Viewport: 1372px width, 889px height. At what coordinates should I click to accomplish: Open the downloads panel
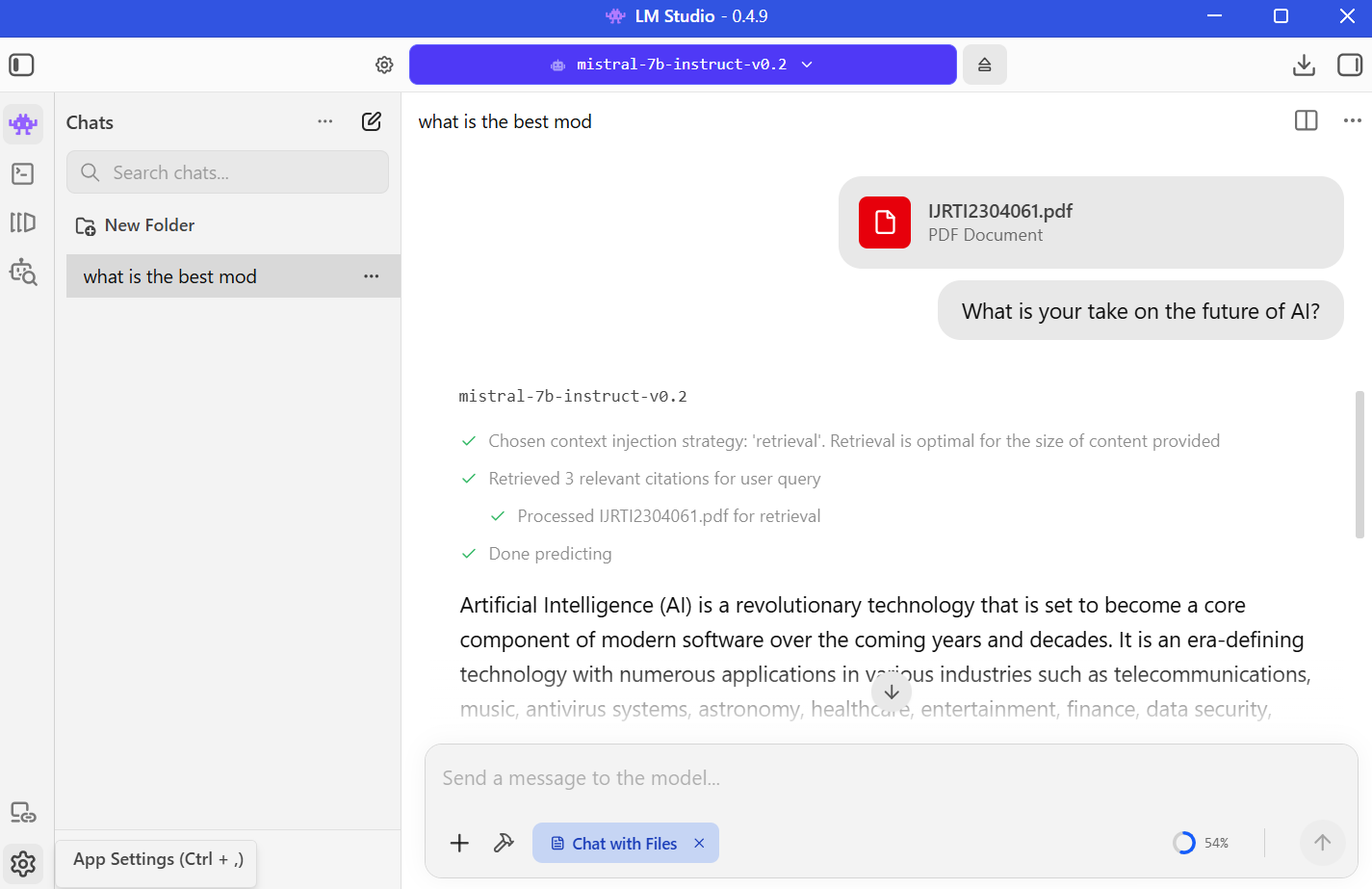[1304, 65]
